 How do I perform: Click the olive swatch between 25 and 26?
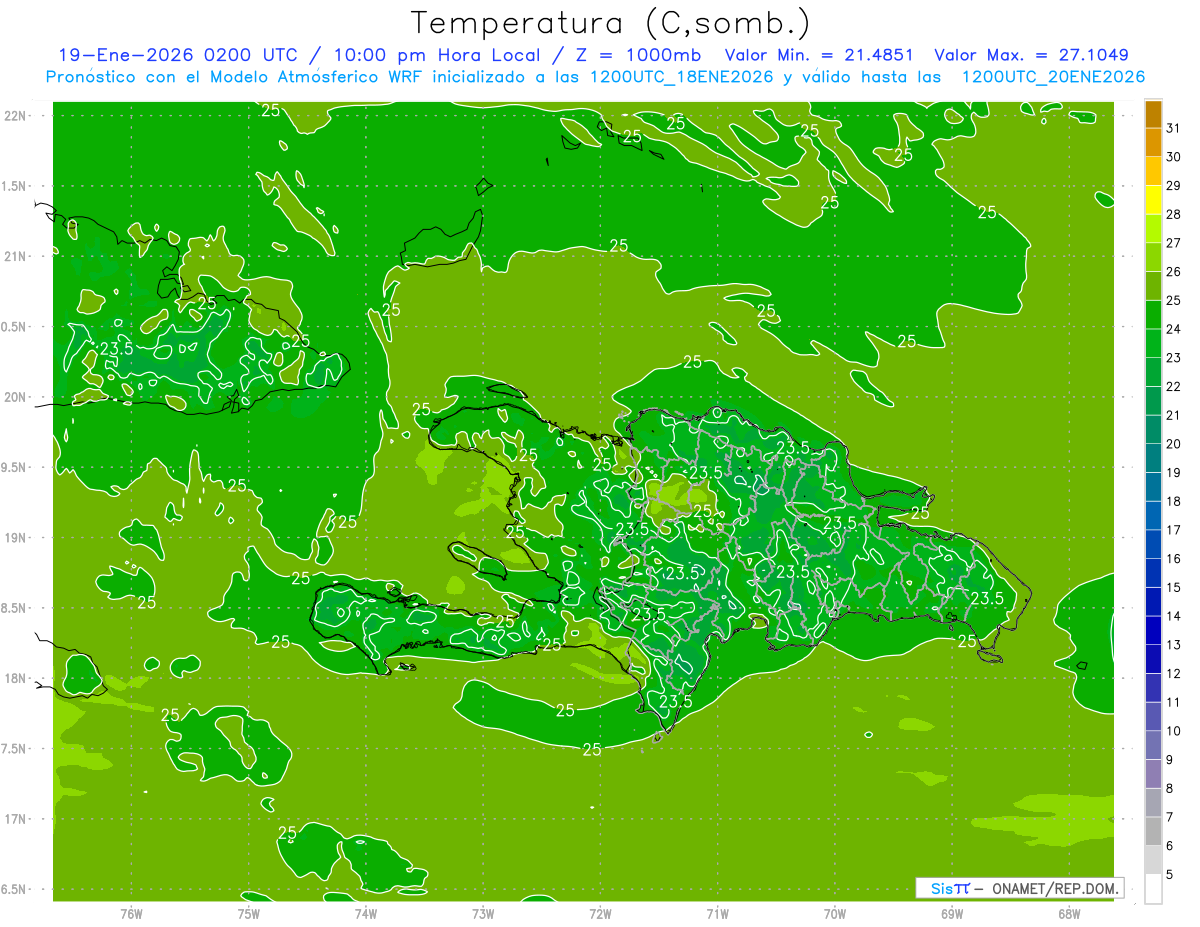coord(1153,287)
